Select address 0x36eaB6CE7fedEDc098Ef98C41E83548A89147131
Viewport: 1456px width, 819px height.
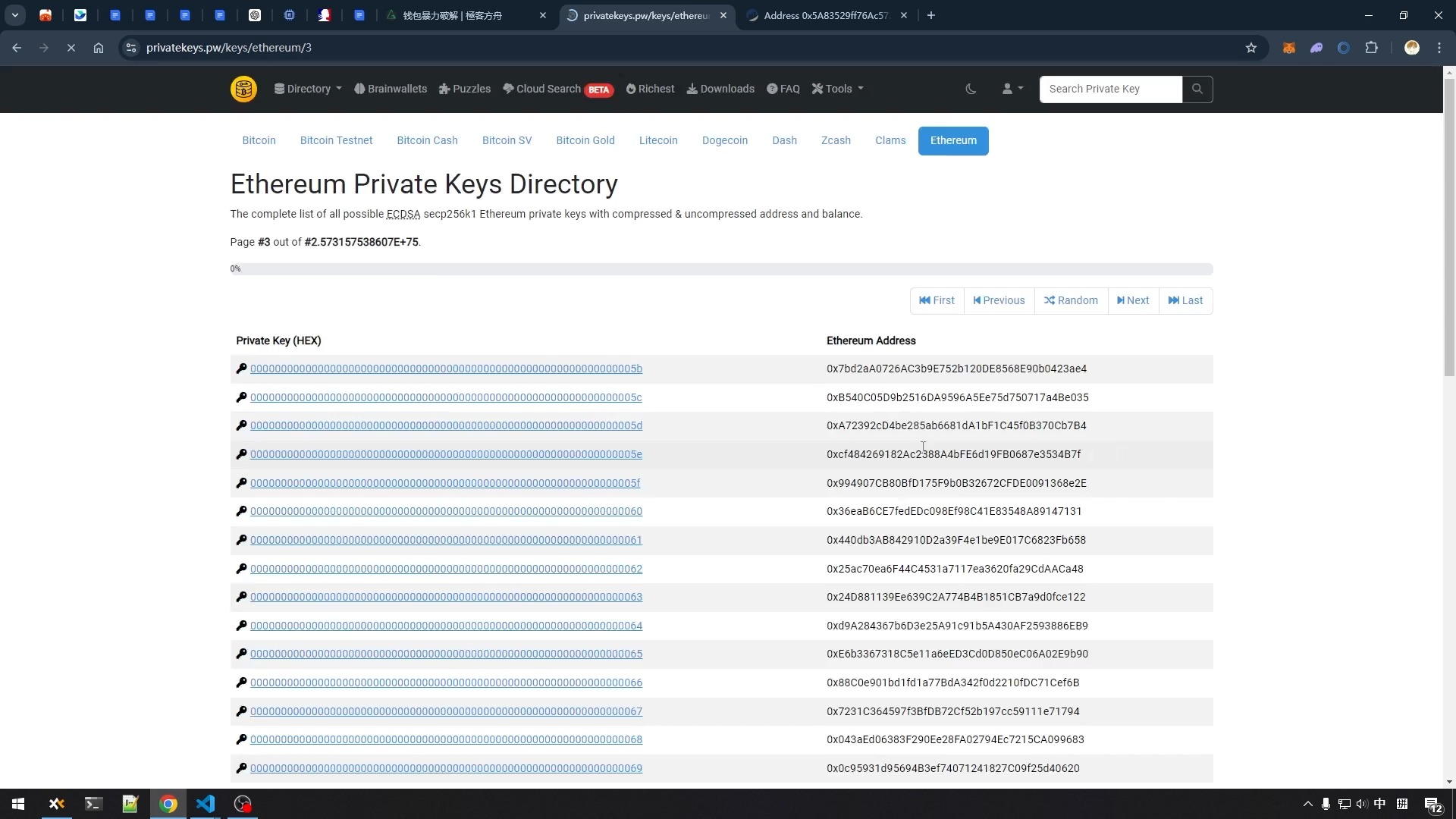coord(954,512)
